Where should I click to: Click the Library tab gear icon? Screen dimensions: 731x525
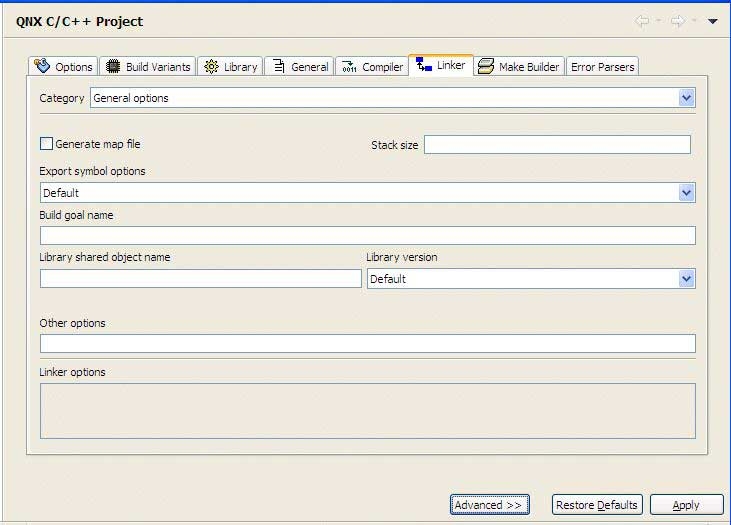click(x=211, y=67)
